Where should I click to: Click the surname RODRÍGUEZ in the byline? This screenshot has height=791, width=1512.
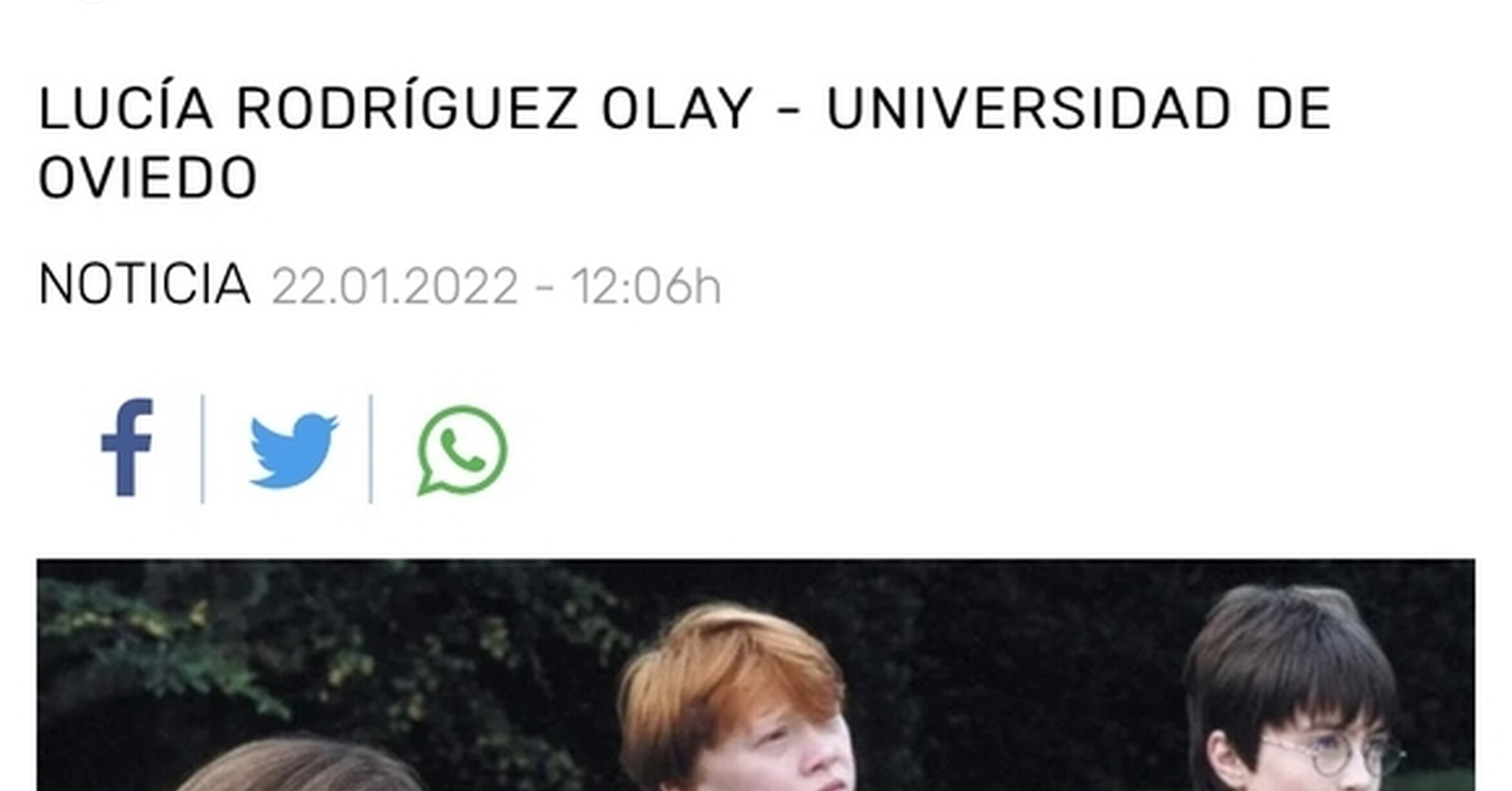(x=408, y=109)
